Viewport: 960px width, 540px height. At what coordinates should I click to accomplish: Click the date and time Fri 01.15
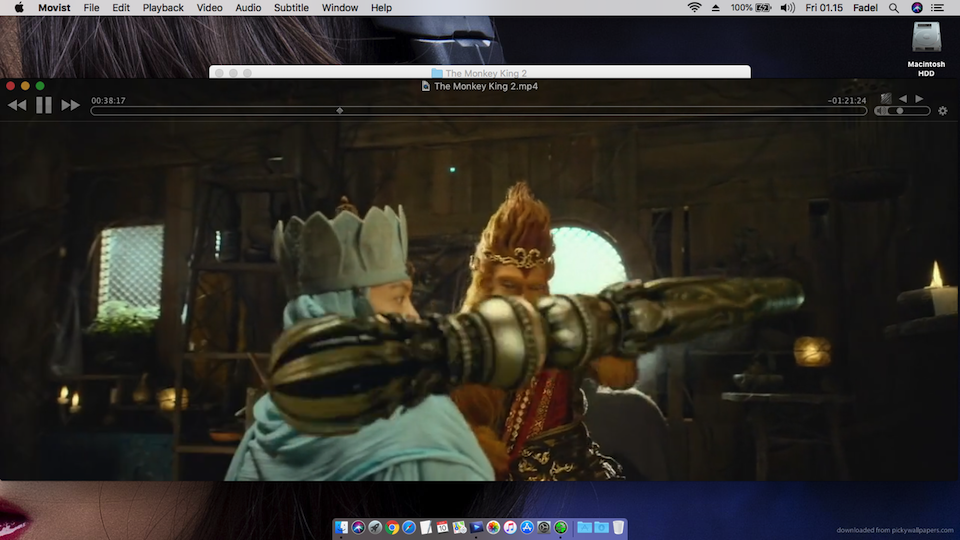click(824, 8)
